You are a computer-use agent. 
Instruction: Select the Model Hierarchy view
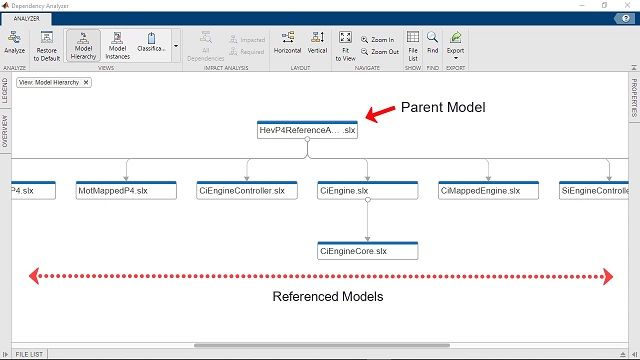83,46
